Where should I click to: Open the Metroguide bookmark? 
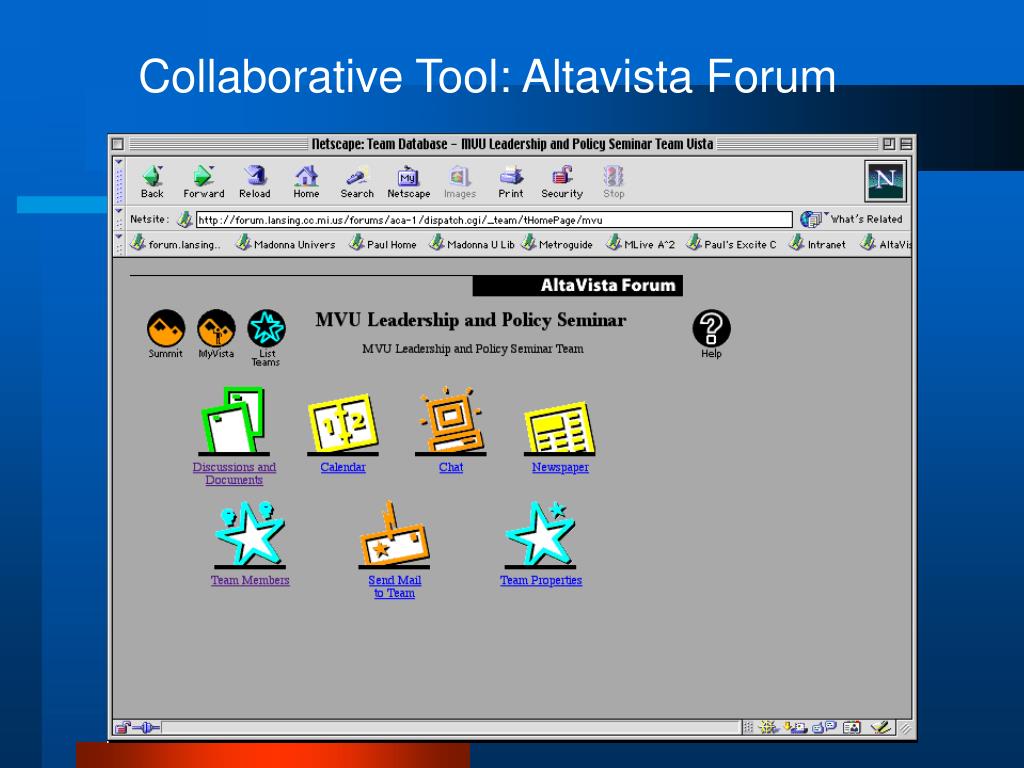[557, 244]
